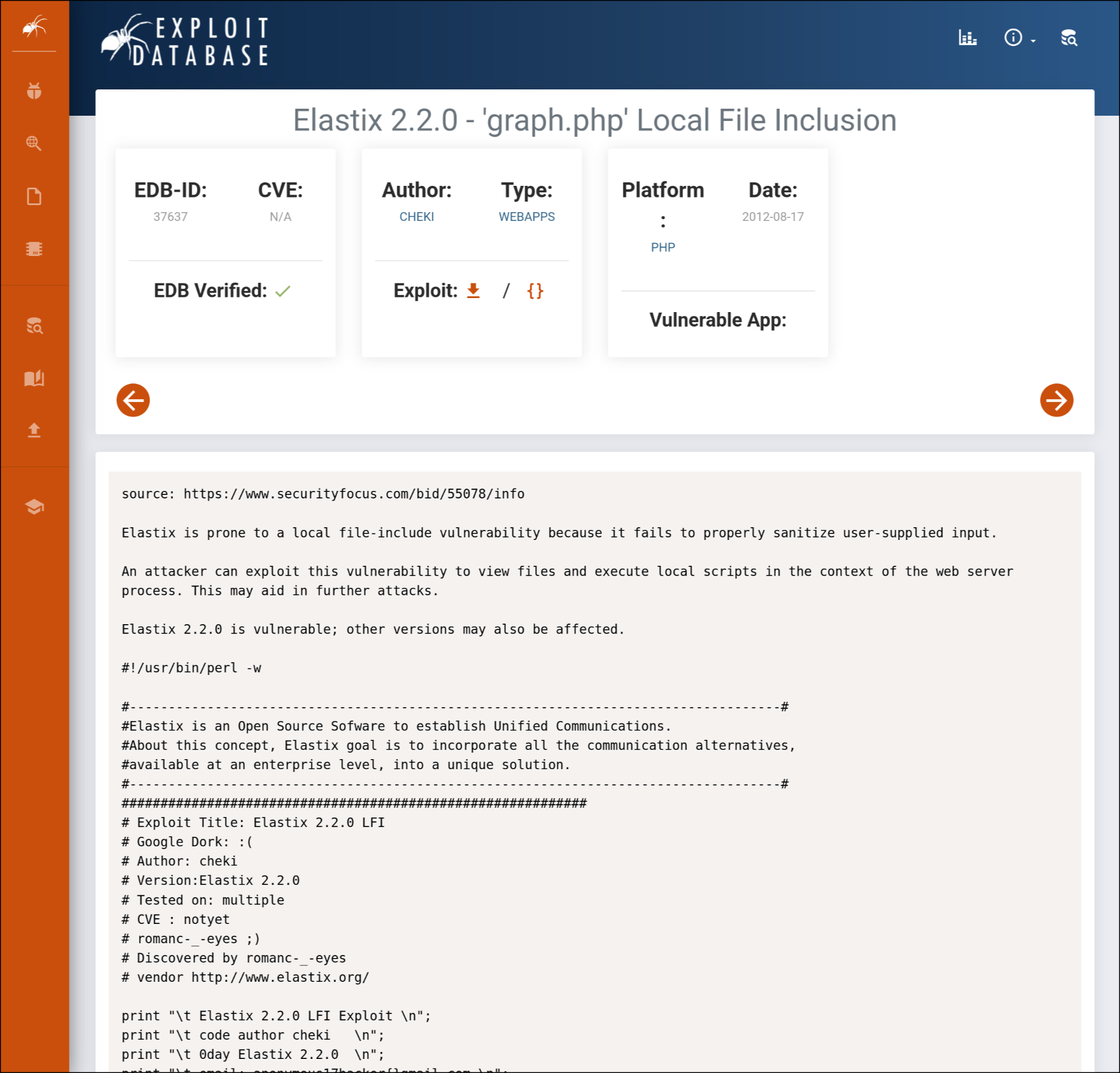Open the statistics bar chart icon
The height and width of the screenshot is (1073, 1120).
[968, 38]
